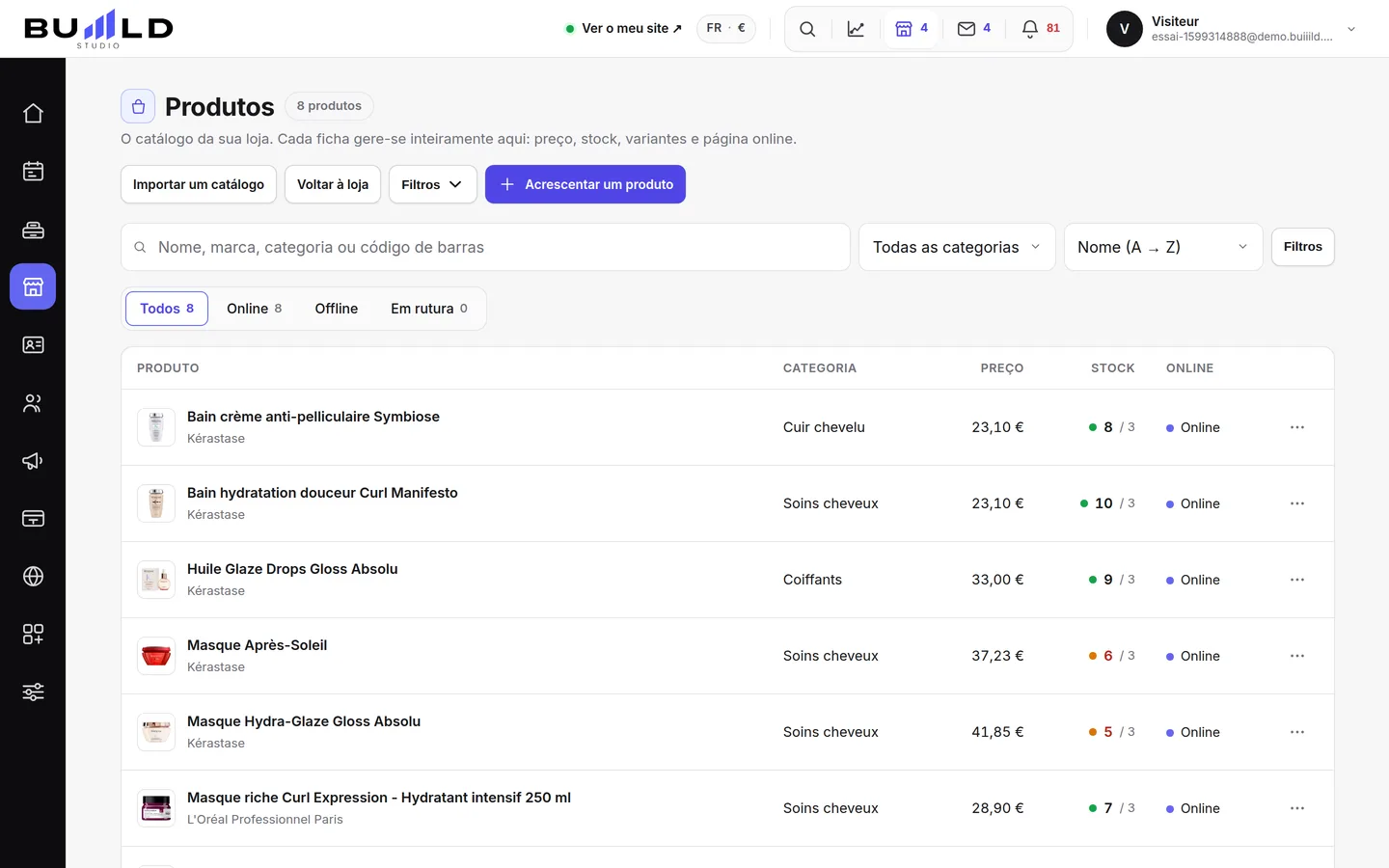Open the mail messages icon with badge 4
This screenshot has height=868, width=1389.
[x=974, y=29]
